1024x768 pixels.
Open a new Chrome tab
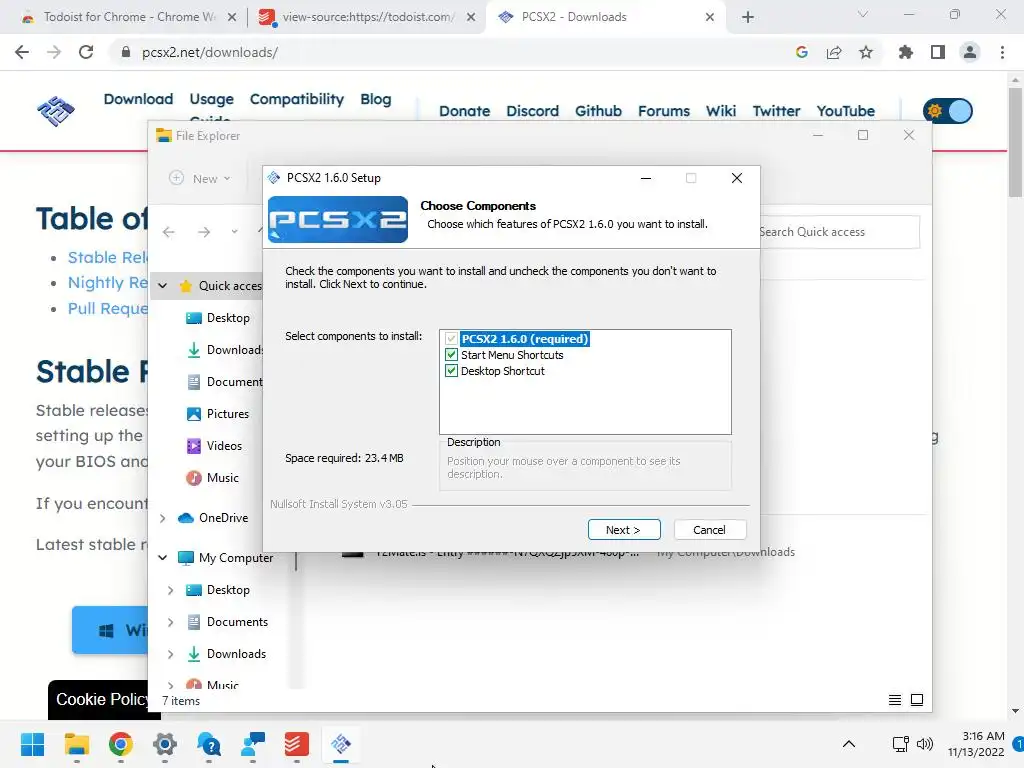click(748, 17)
